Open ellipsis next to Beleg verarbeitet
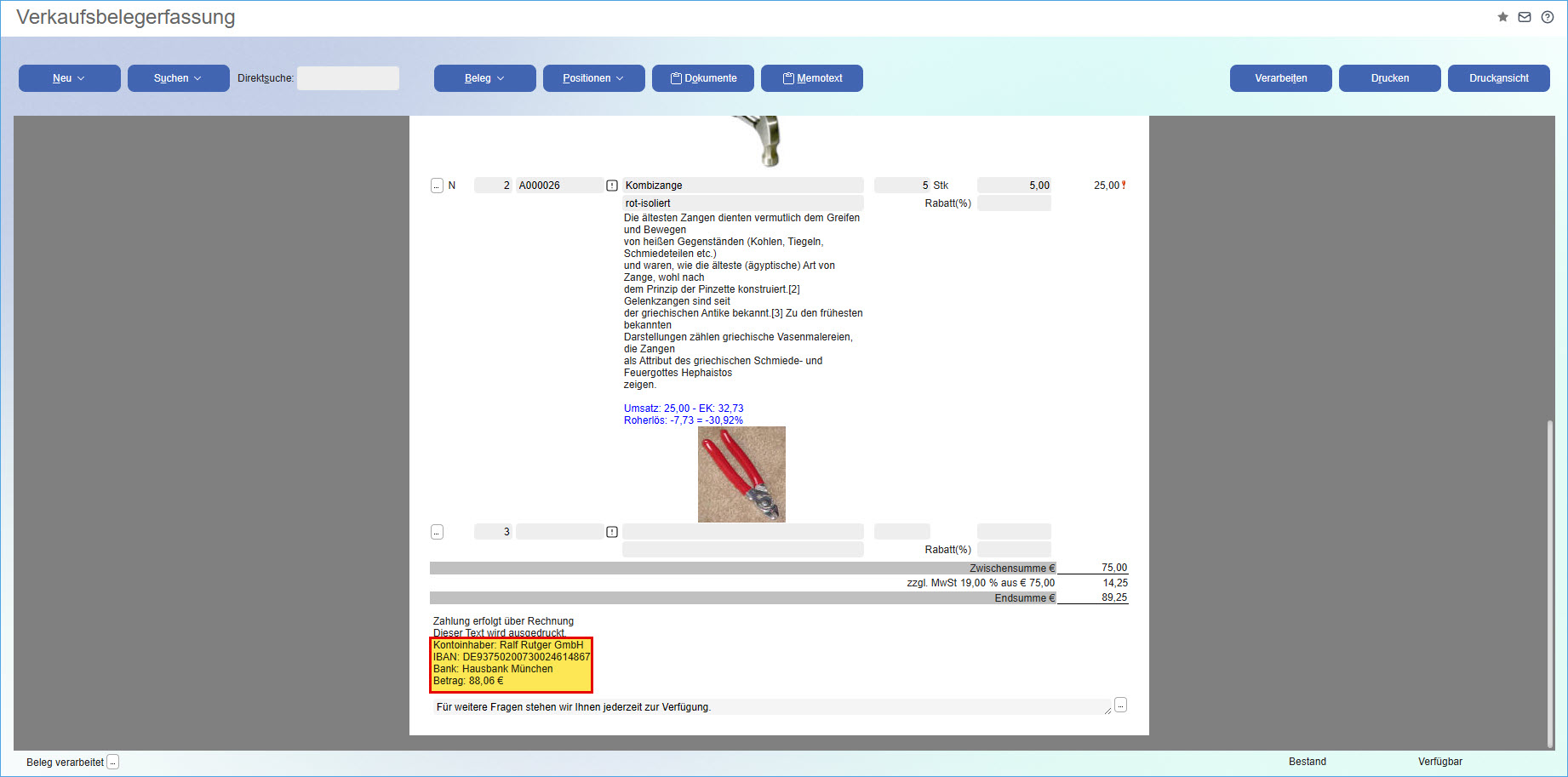Viewport: 1568px width, 777px height. click(x=112, y=763)
